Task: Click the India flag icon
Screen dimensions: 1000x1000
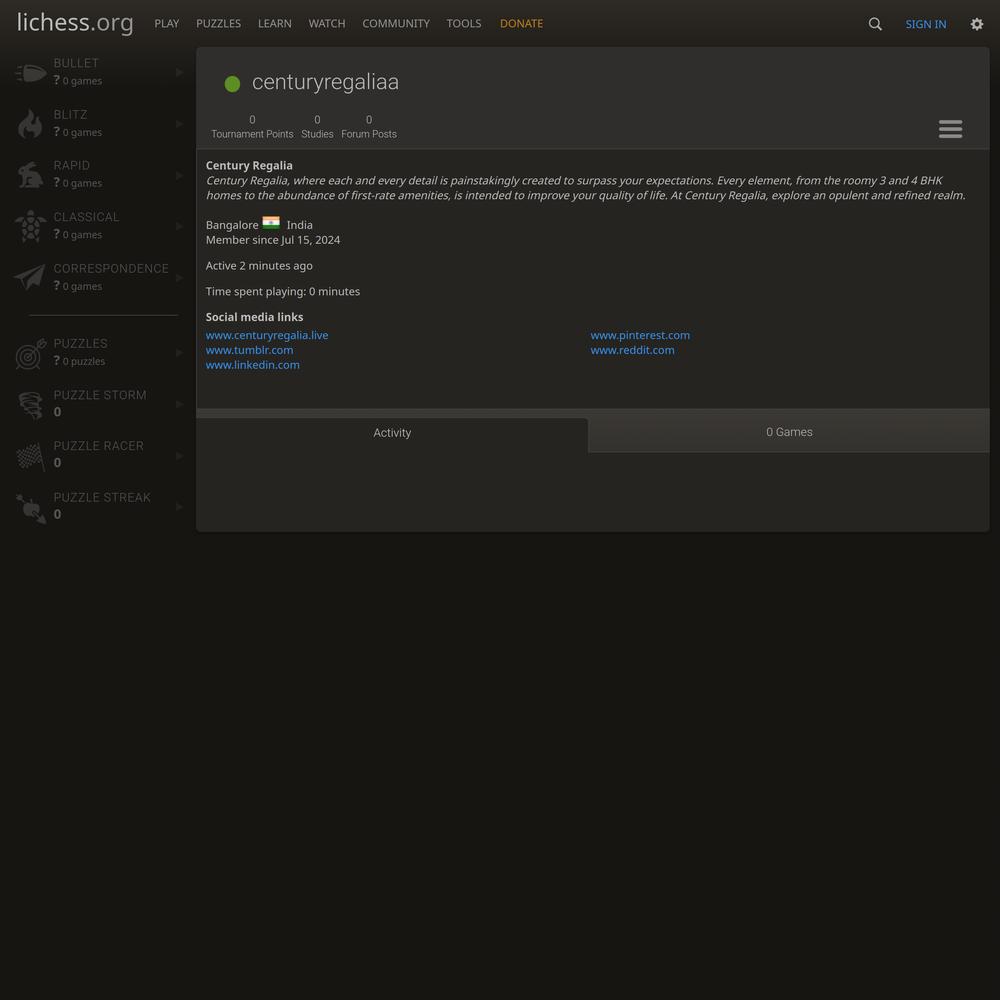Action: coord(271,223)
